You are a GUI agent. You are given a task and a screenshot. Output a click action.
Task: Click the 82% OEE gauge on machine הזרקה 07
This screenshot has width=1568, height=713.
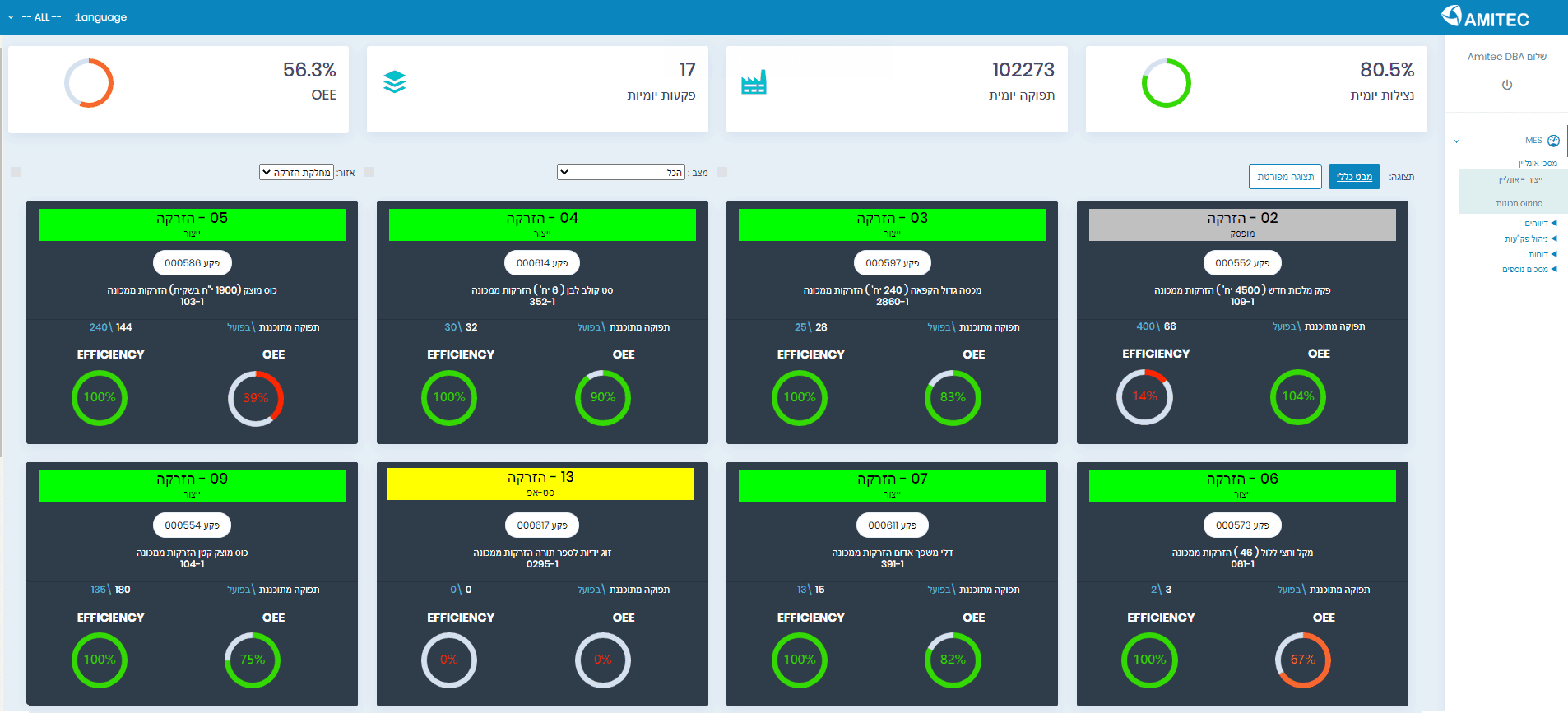coord(953,660)
